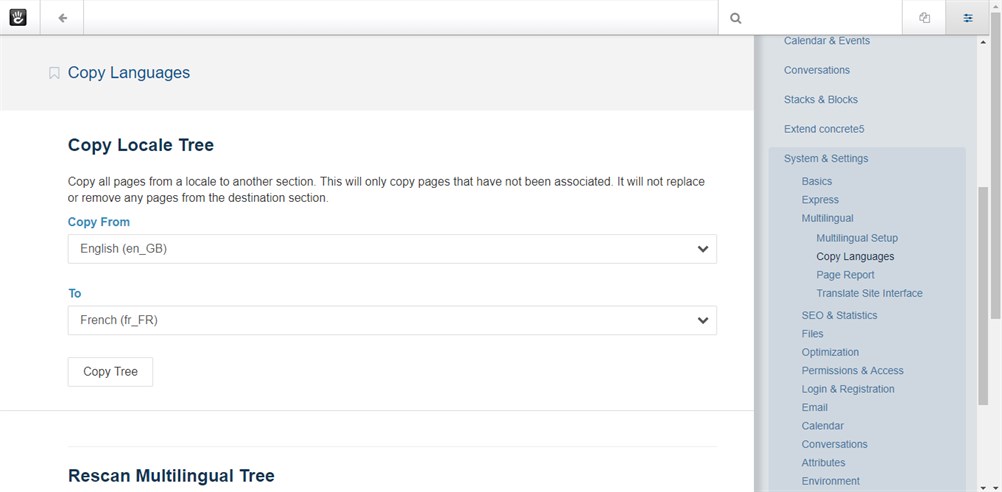The width and height of the screenshot is (1002, 492).
Task: Open the To locale dropdown
Action: click(x=392, y=320)
